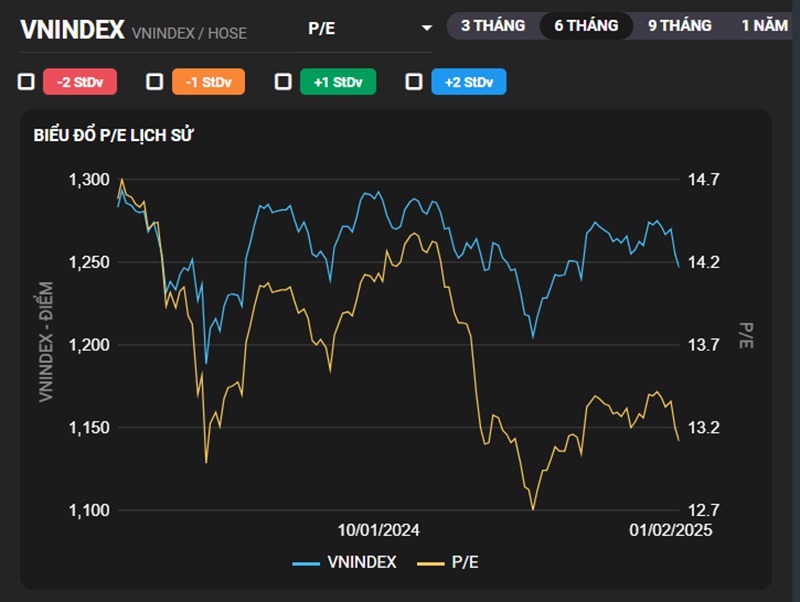Image resolution: width=800 pixels, height=602 pixels.
Task: Switch to the 9 THÁNG range tab
Action: pyautogui.click(x=680, y=26)
